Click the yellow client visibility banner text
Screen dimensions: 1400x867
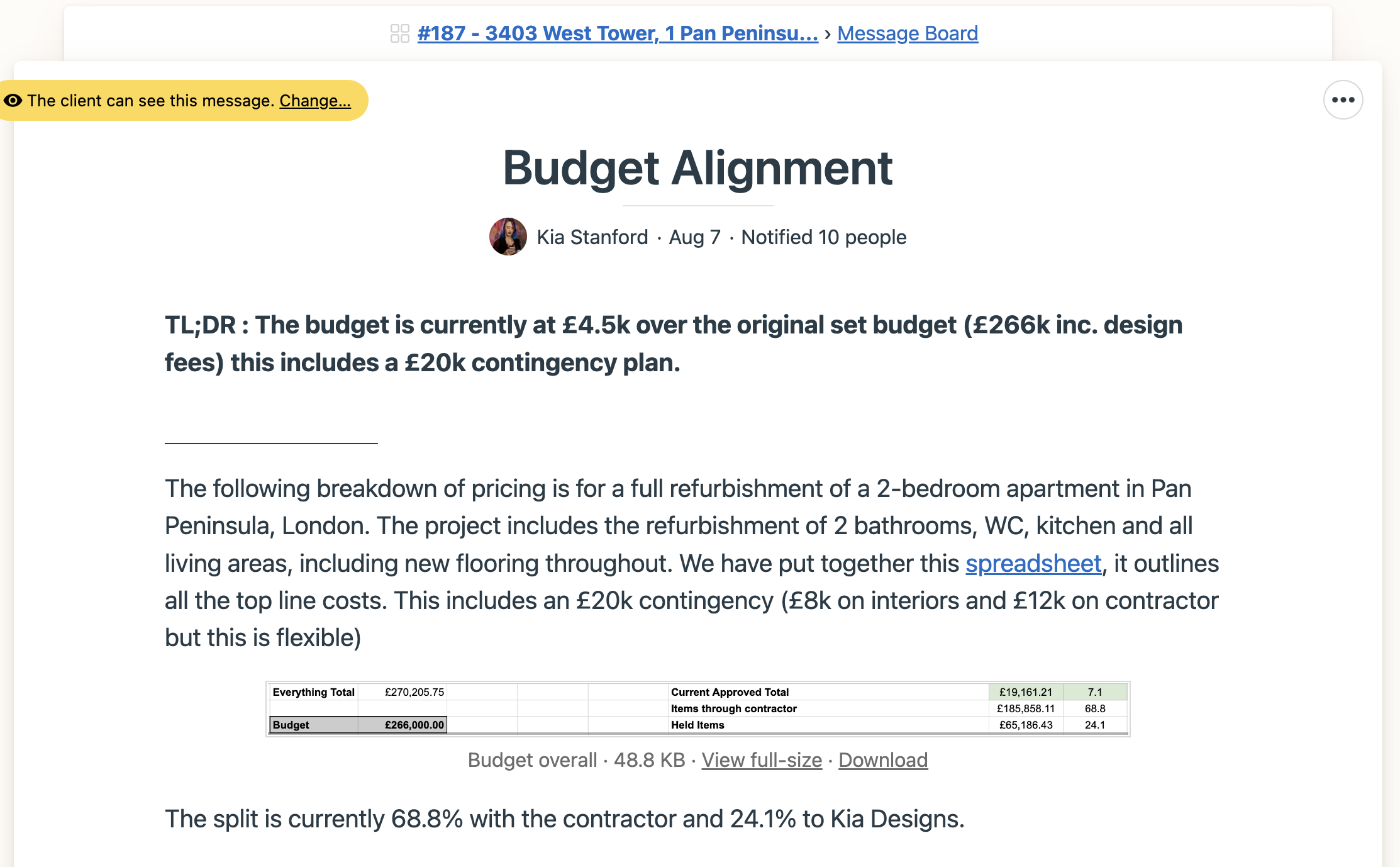[151, 101]
